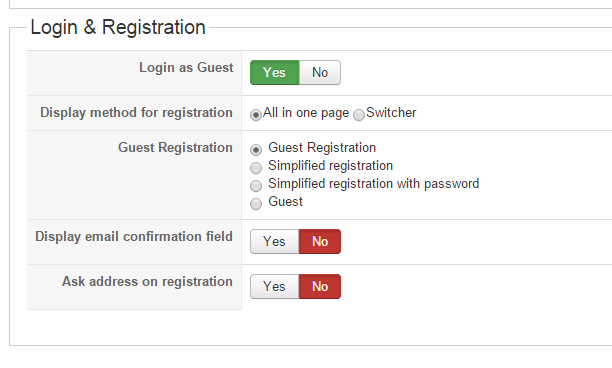Click the 'Login as Guest' field label

click(x=186, y=68)
